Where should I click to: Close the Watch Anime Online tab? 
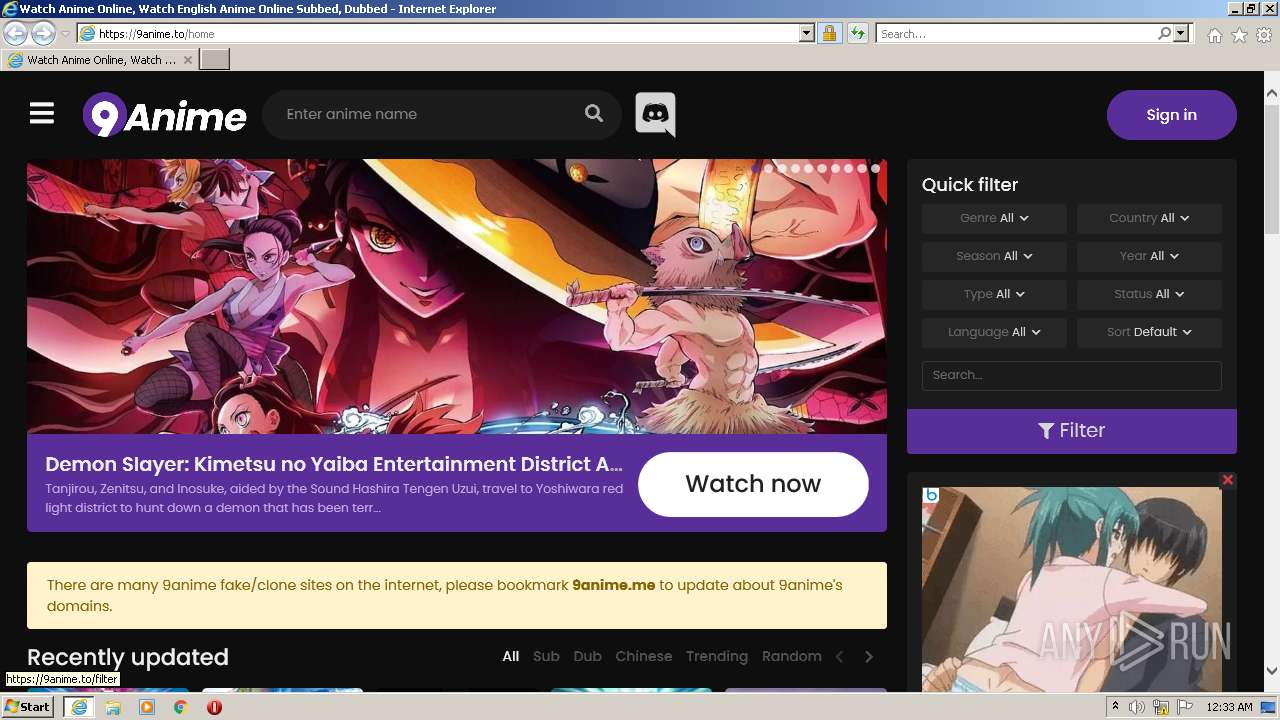click(x=188, y=60)
